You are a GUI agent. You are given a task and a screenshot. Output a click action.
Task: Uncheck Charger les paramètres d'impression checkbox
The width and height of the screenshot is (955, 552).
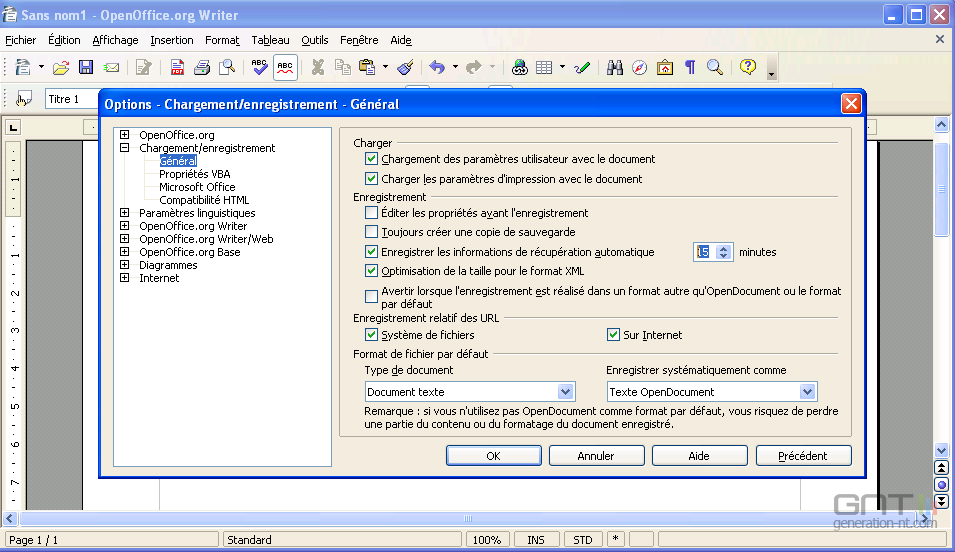tap(372, 179)
